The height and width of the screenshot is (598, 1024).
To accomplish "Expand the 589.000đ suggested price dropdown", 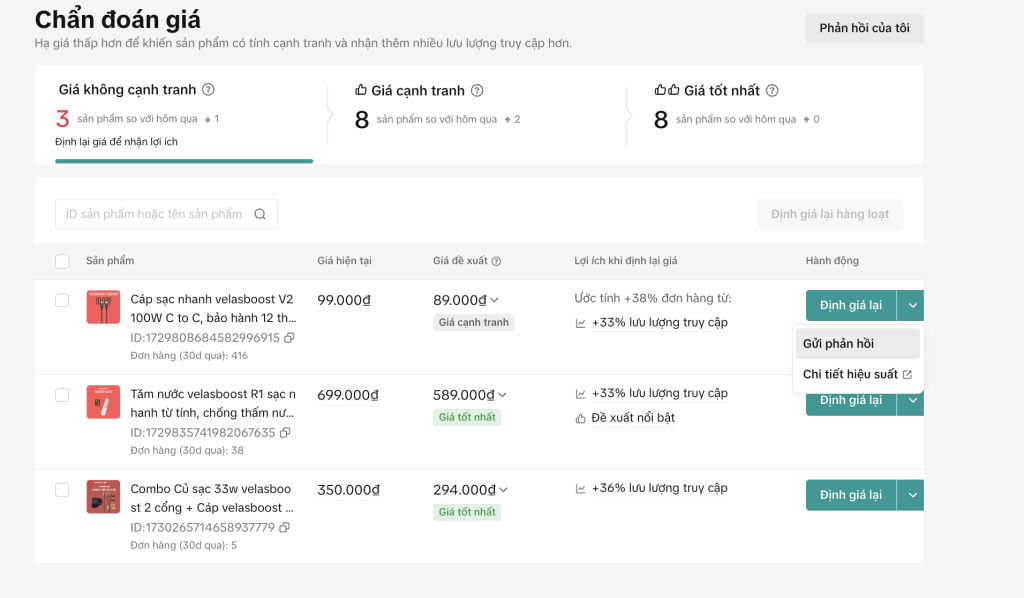I will [x=503, y=395].
